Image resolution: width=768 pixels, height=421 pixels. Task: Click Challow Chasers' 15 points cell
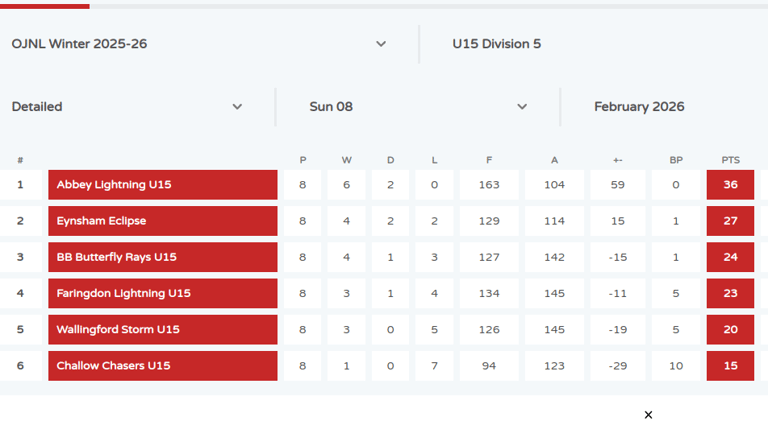click(730, 366)
